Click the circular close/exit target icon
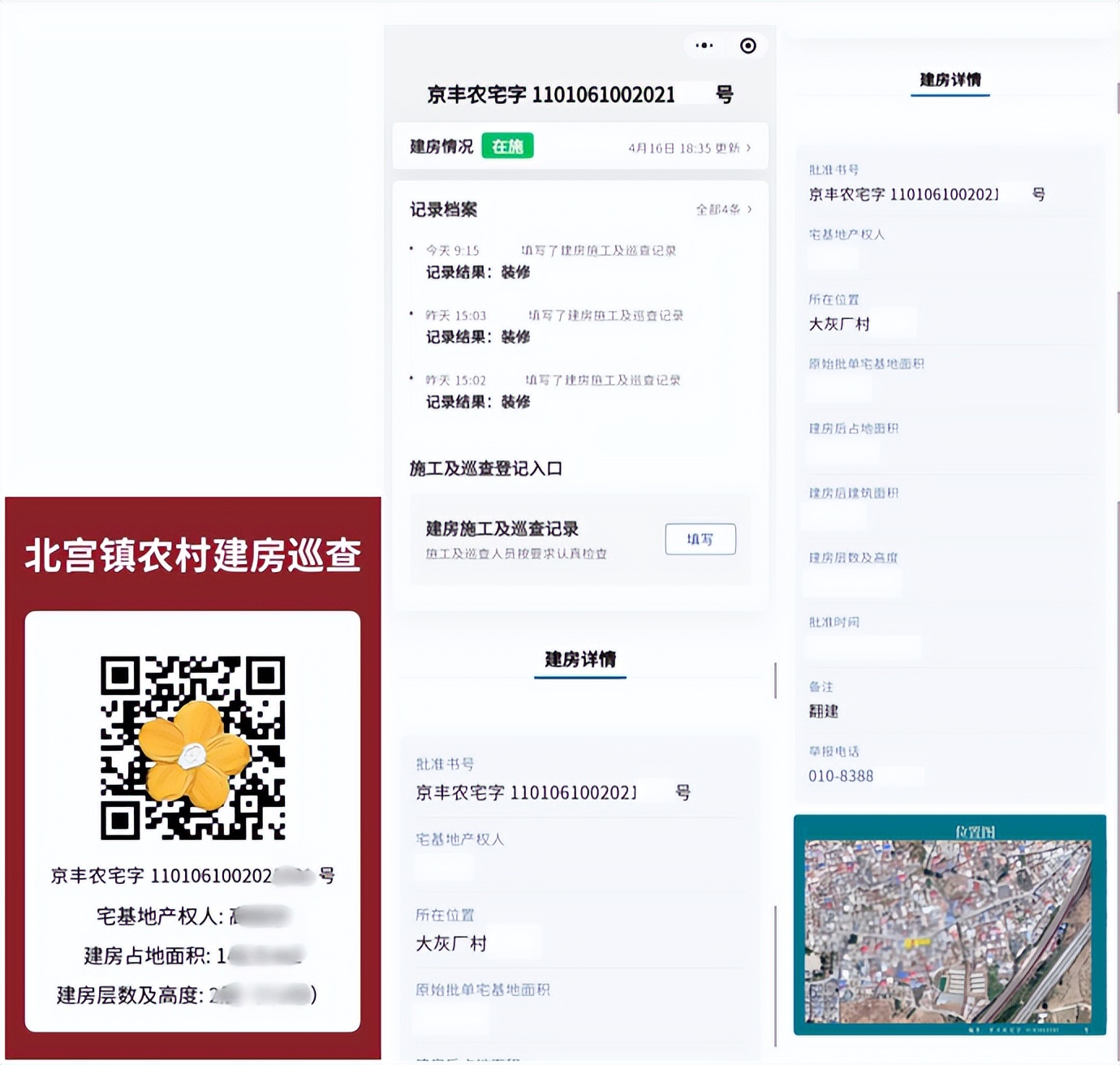The width and height of the screenshot is (1120, 1065). tap(747, 45)
